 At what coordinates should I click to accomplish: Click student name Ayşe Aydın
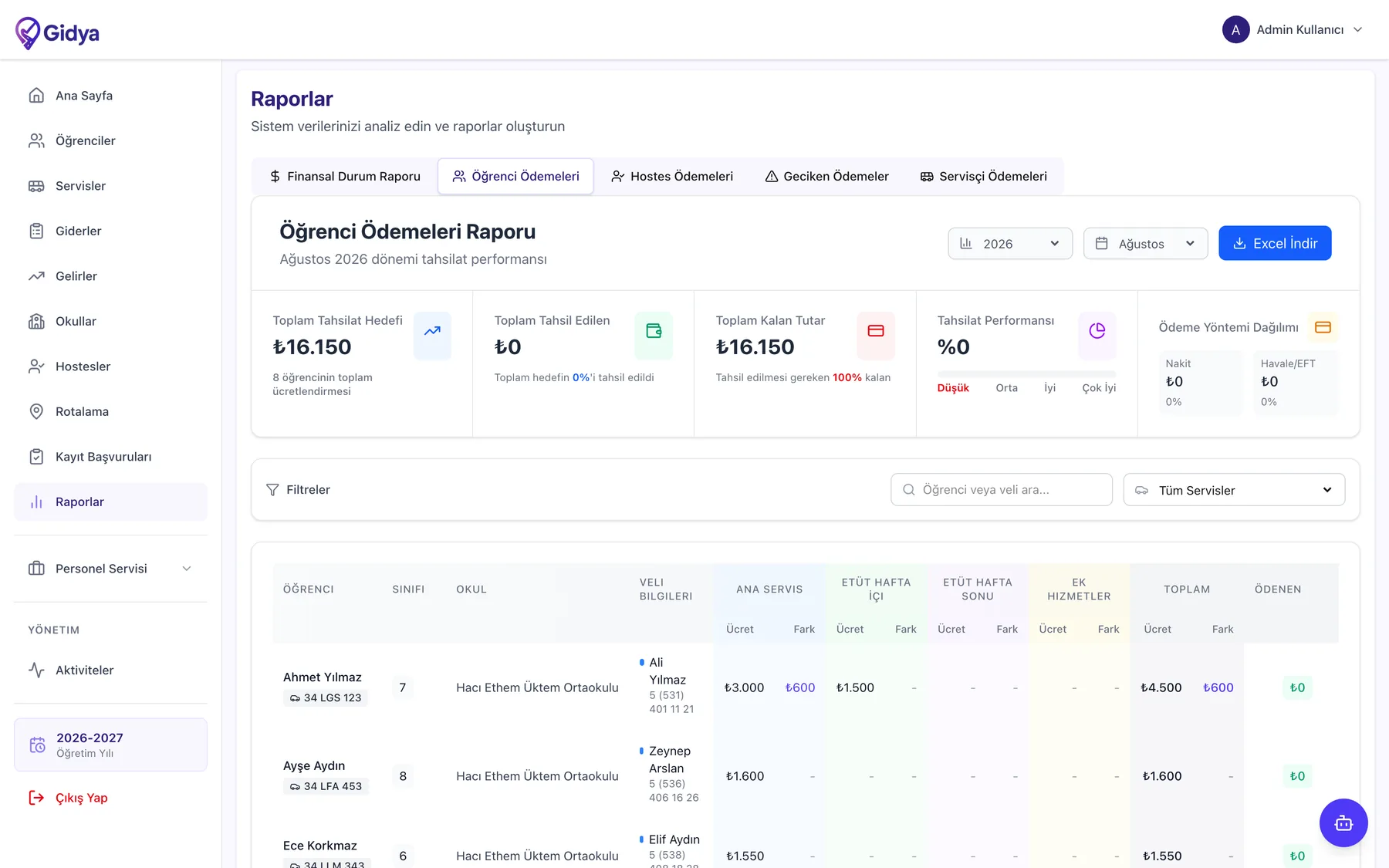314,766
